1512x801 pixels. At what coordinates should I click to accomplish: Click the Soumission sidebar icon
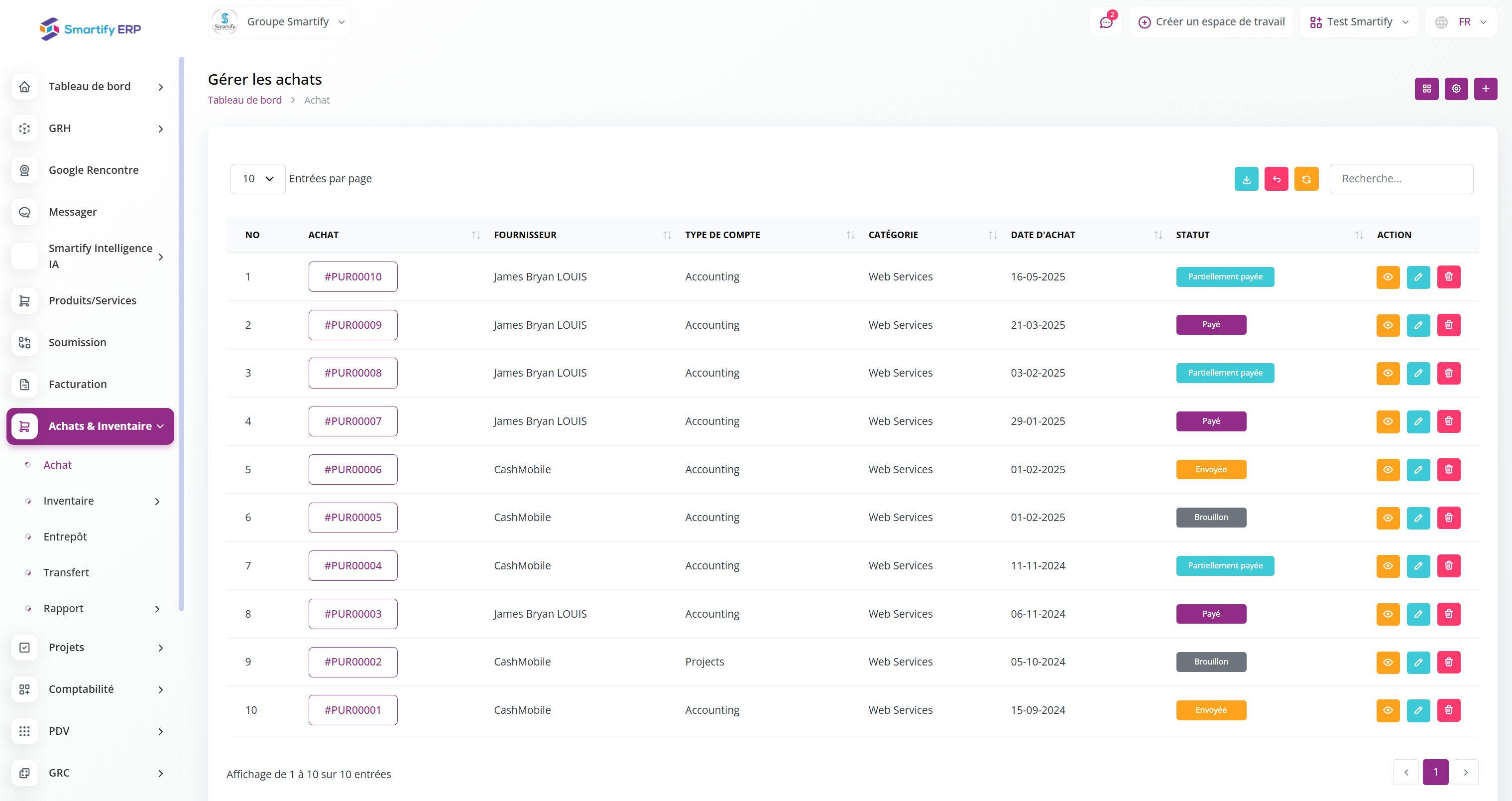point(25,342)
